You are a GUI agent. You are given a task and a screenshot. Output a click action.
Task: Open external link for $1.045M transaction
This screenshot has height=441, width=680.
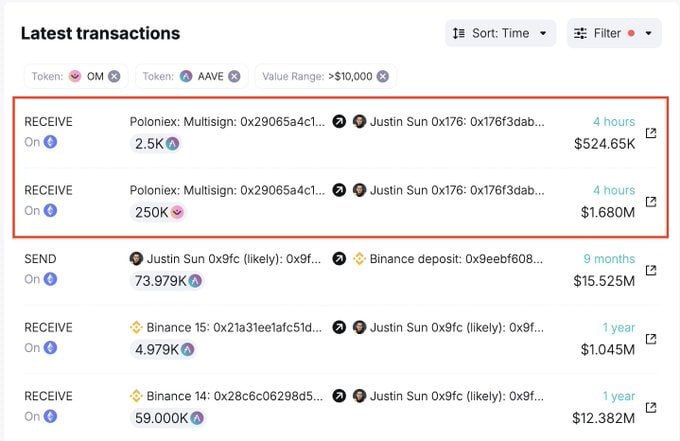tap(651, 339)
